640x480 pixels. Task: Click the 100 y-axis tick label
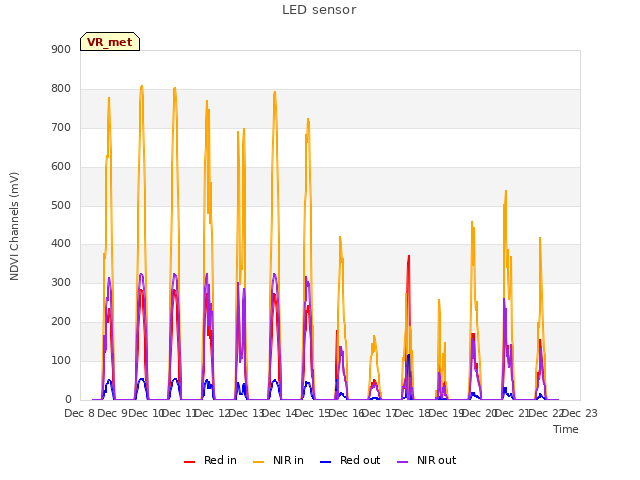[x=61, y=360]
